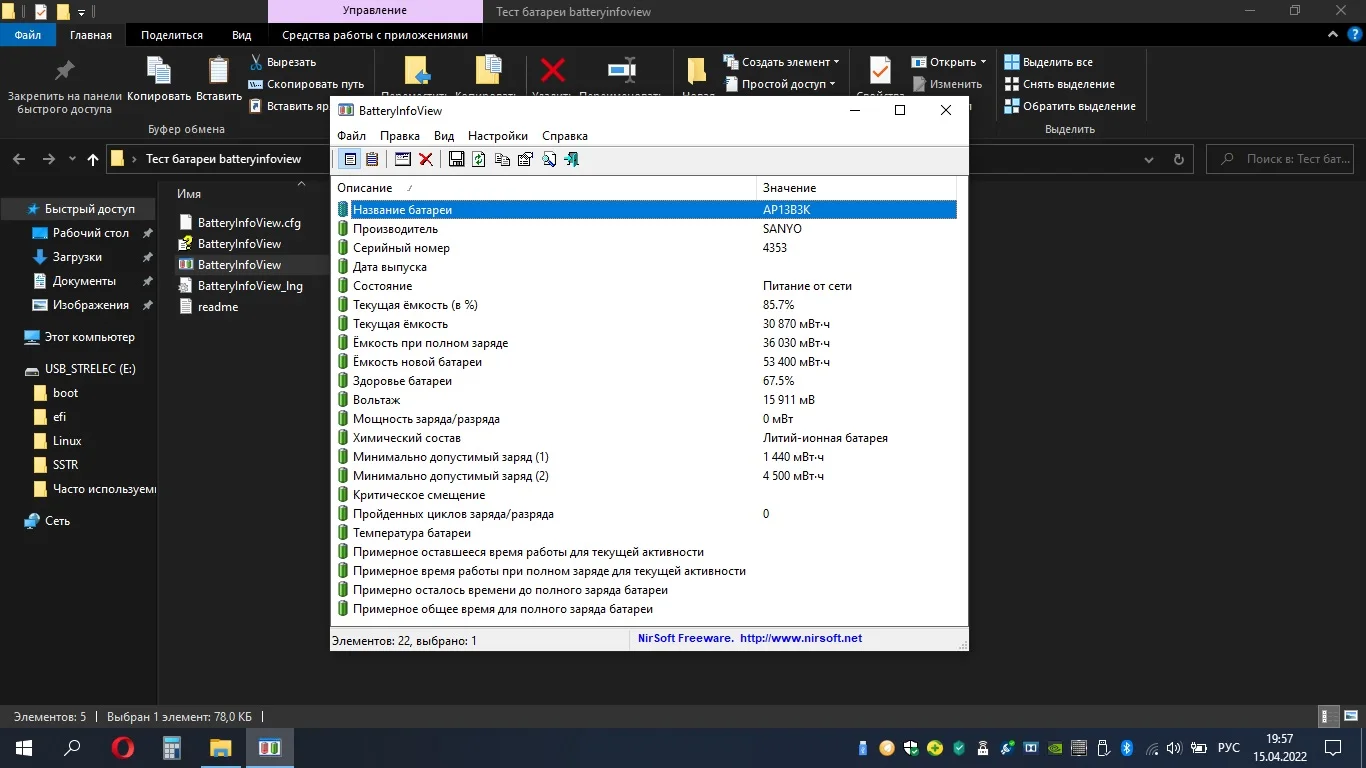This screenshot has height=768, width=1366.
Task: Open the calculator app on the taskbar
Action: 172,748
